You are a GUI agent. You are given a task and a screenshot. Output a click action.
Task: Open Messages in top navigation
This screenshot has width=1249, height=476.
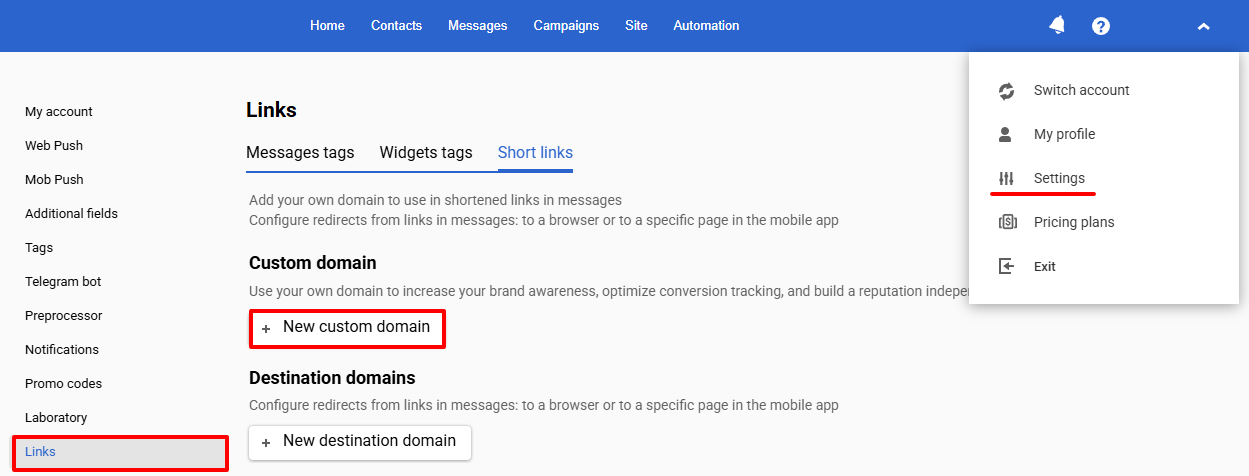point(478,26)
